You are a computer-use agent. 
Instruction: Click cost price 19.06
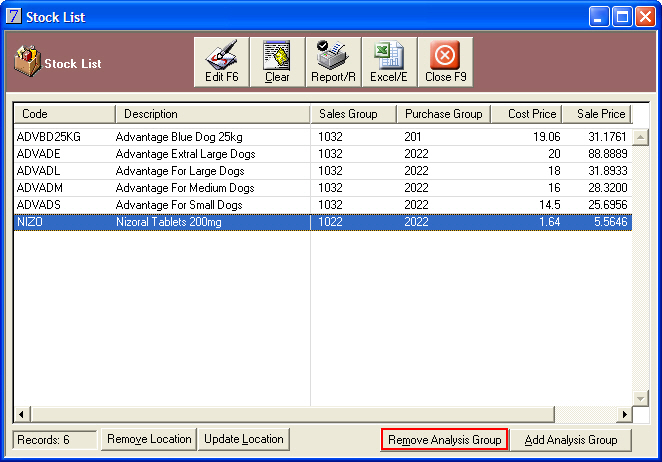click(x=547, y=137)
